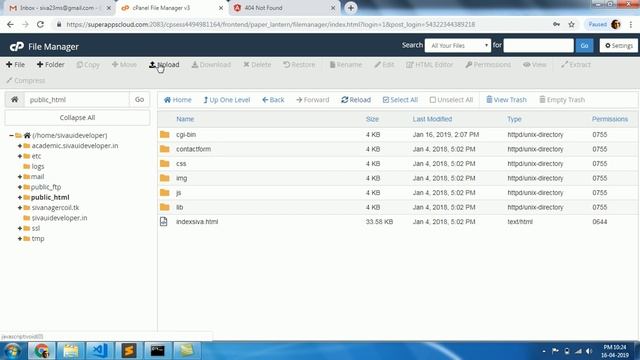Click the Edit toolbar button
This screenshot has width=640, height=360.
point(384,64)
